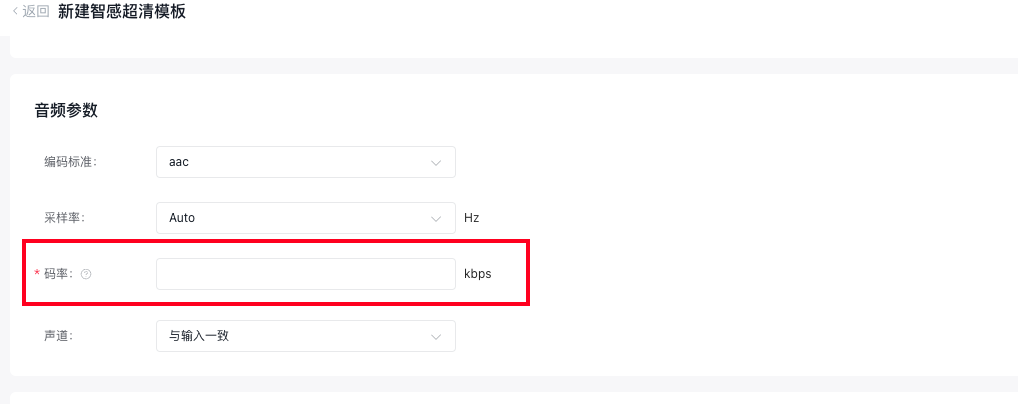Screen dimensions: 1018x404
Task: Click the 声道 field label
Action: click(x=58, y=336)
